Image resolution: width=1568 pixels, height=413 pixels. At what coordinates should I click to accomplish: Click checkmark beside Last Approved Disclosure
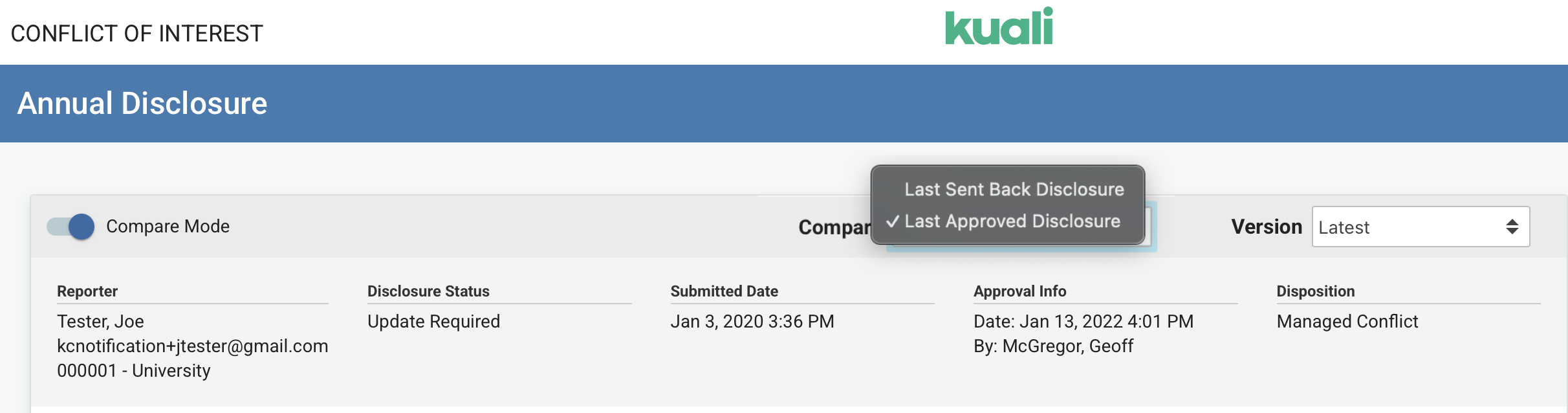pyautogui.click(x=893, y=221)
